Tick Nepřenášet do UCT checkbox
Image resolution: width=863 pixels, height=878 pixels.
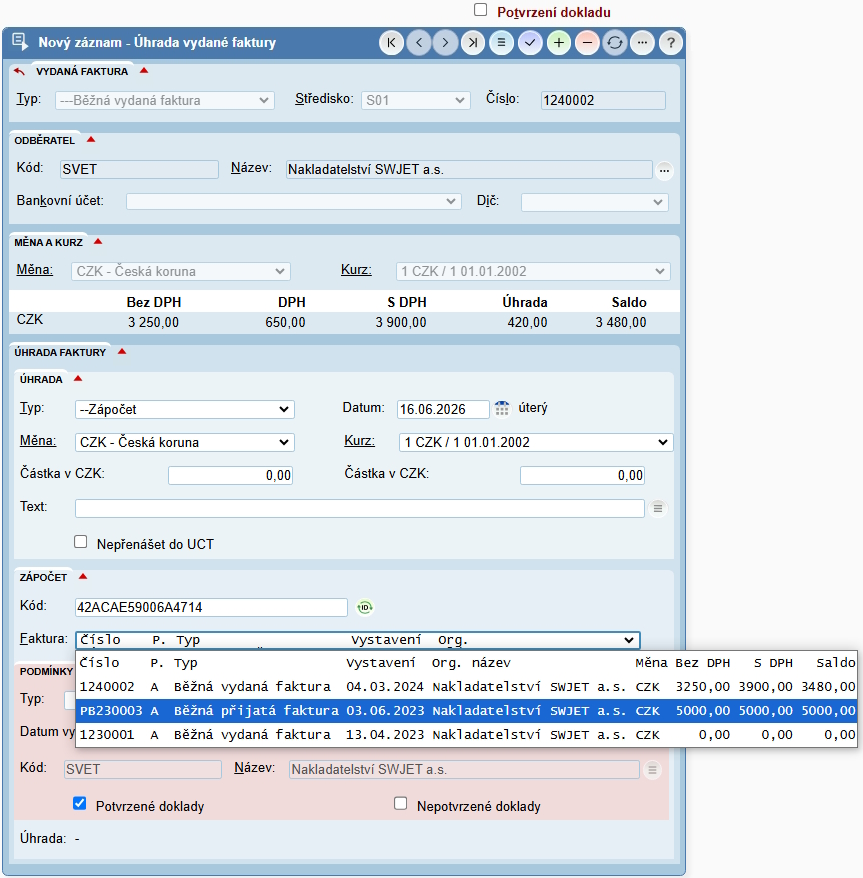(81, 542)
